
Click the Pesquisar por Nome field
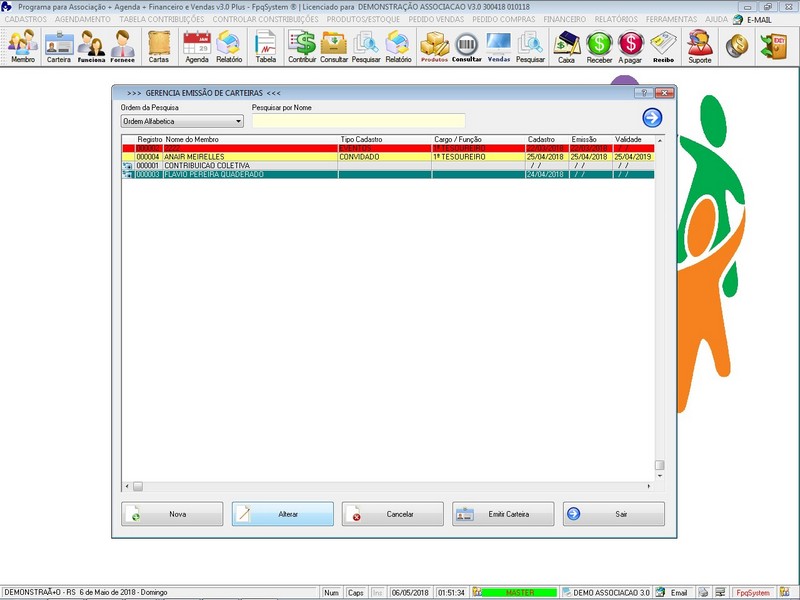coord(358,121)
